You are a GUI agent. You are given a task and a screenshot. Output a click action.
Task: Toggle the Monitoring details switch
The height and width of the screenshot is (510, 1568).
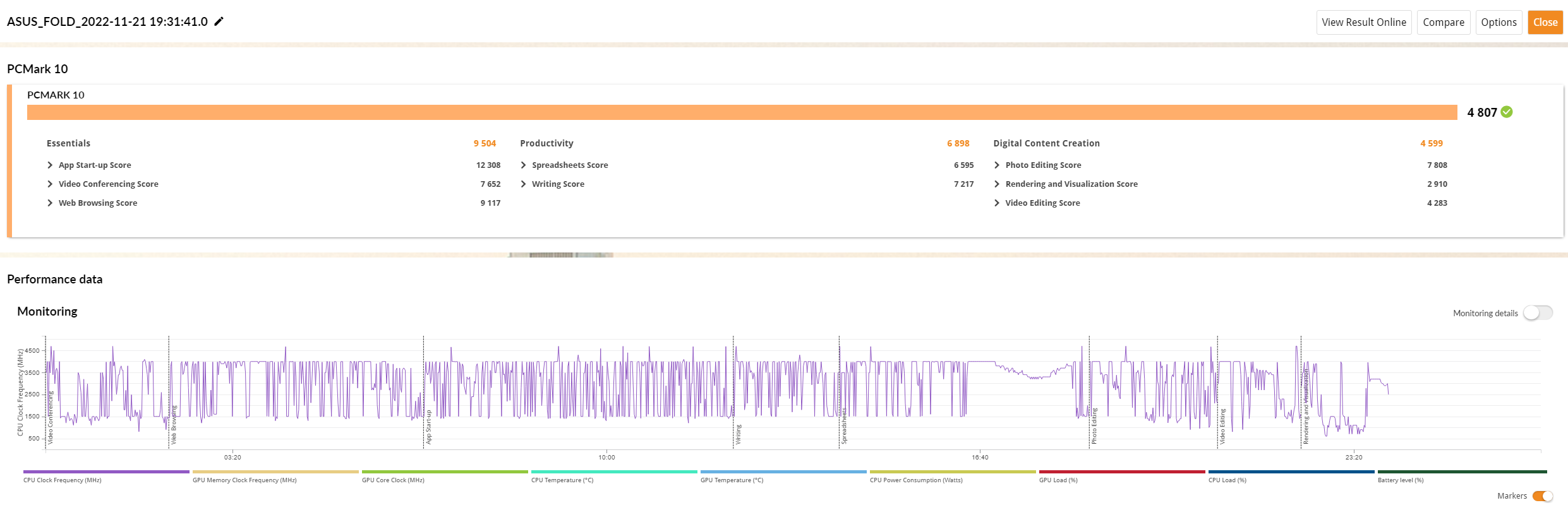coord(1538,312)
